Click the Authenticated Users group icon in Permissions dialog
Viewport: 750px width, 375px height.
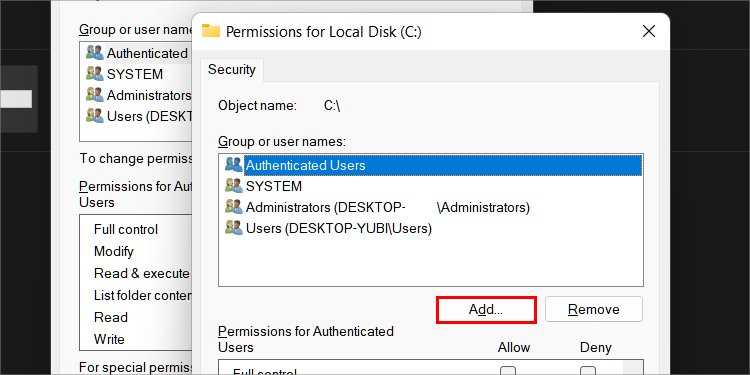click(233, 165)
